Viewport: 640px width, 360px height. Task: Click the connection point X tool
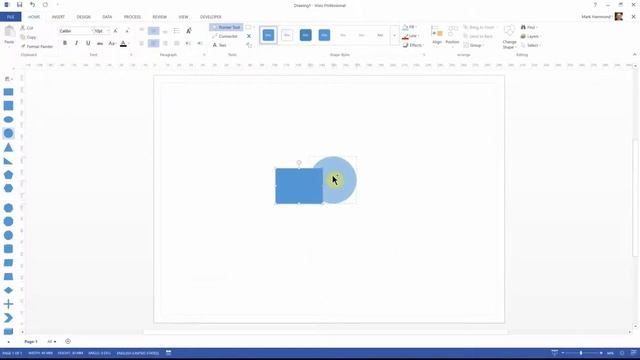point(249,36)
